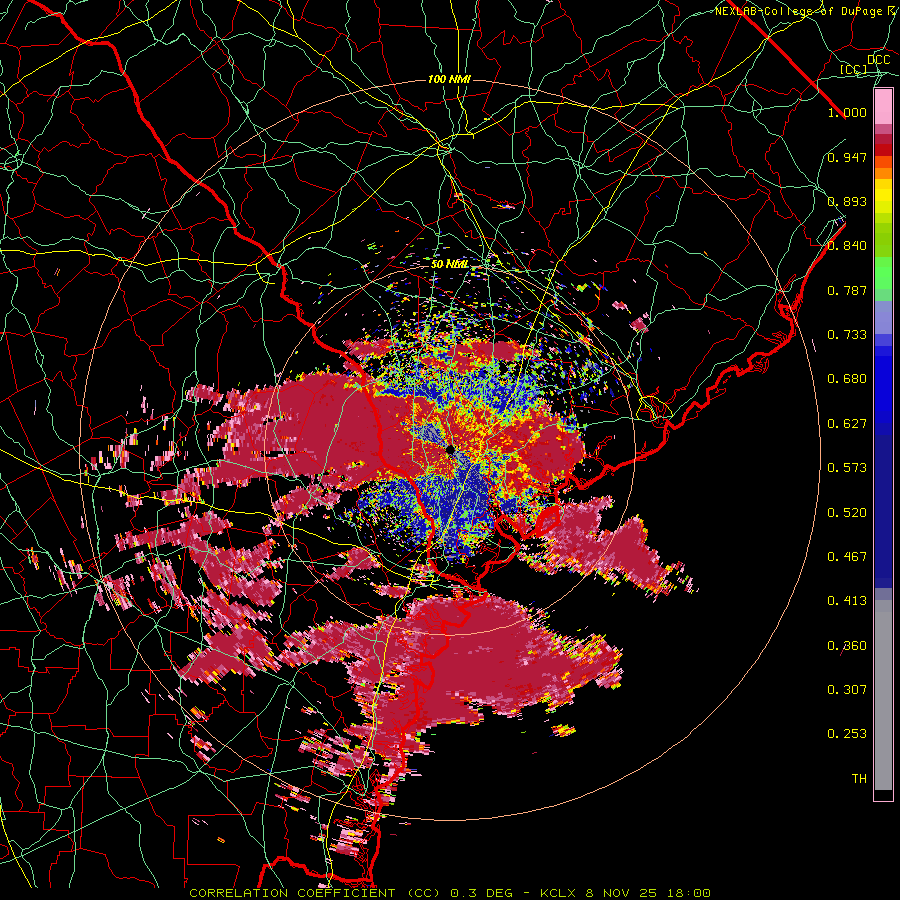The height and width of the screenshot is (900, 900).
Task: Click the "50 NMI" range ring label
Action: pyautogui.click(x=449, y=264)
